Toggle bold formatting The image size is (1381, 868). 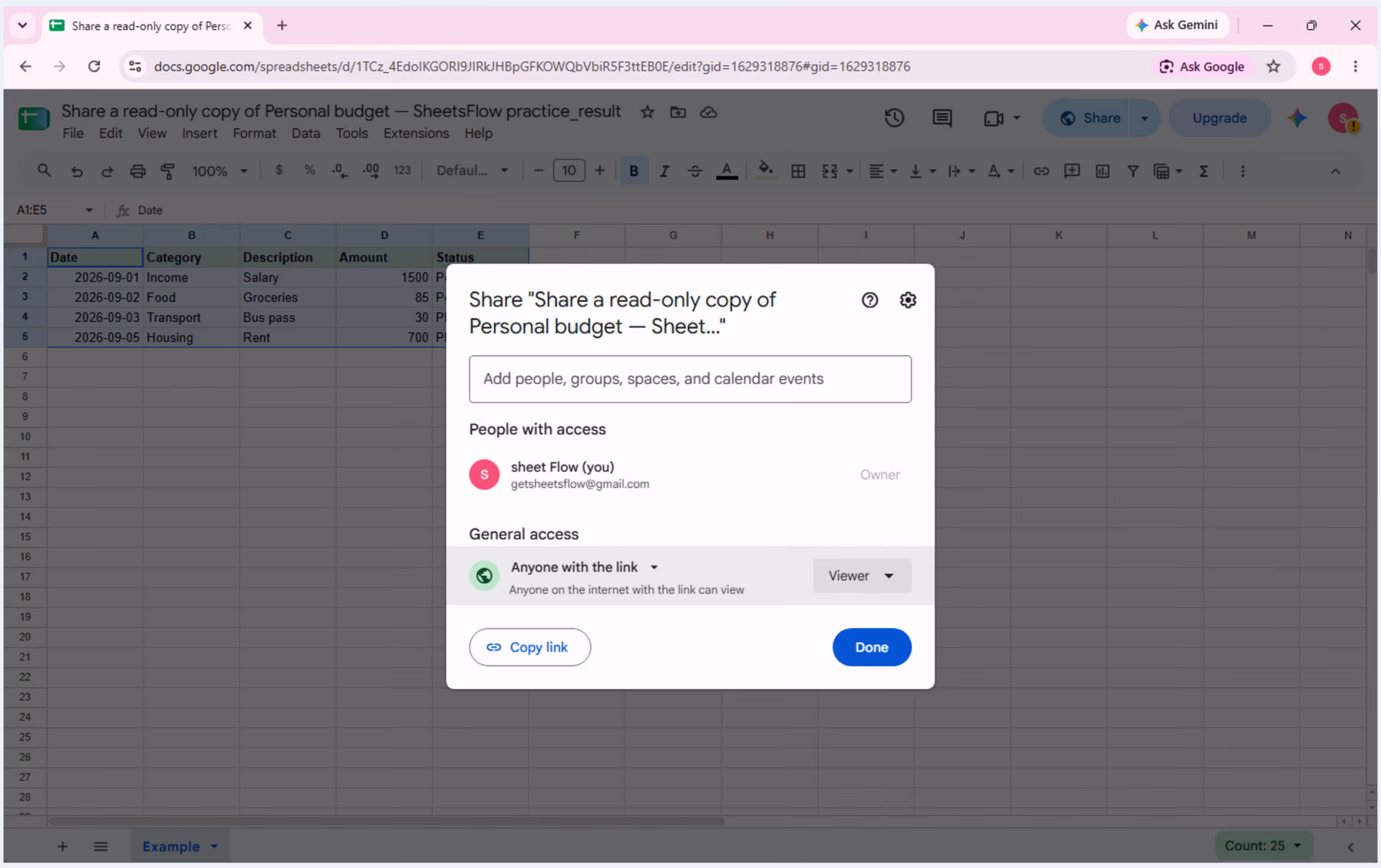634,171
